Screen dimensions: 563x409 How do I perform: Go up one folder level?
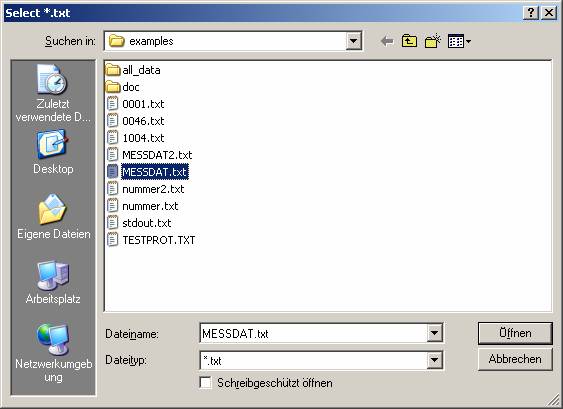pyautogui.click(x=409, y=41)
